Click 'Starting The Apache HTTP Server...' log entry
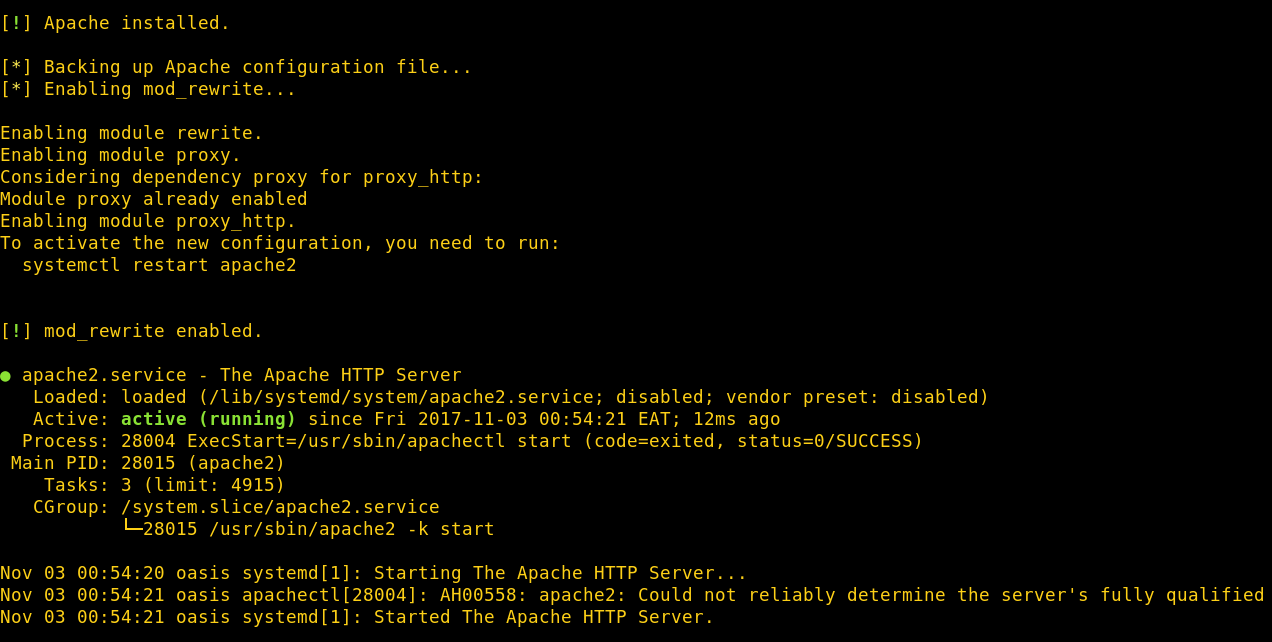 [x=560, y=573]
